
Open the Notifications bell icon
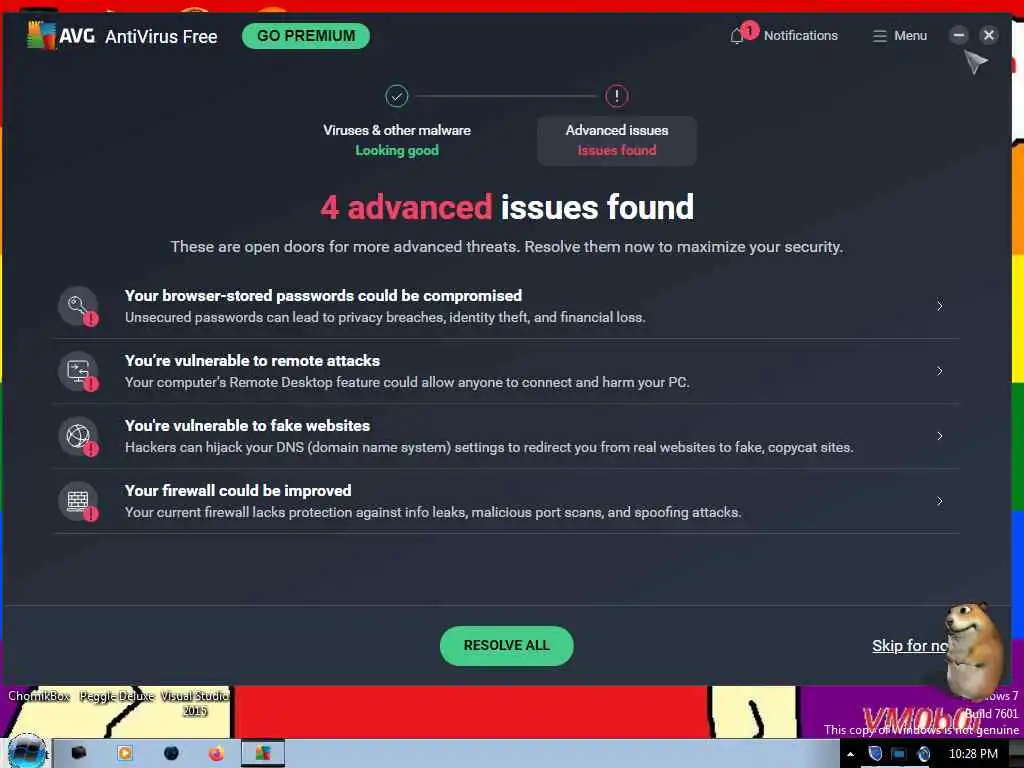(737, 36)
